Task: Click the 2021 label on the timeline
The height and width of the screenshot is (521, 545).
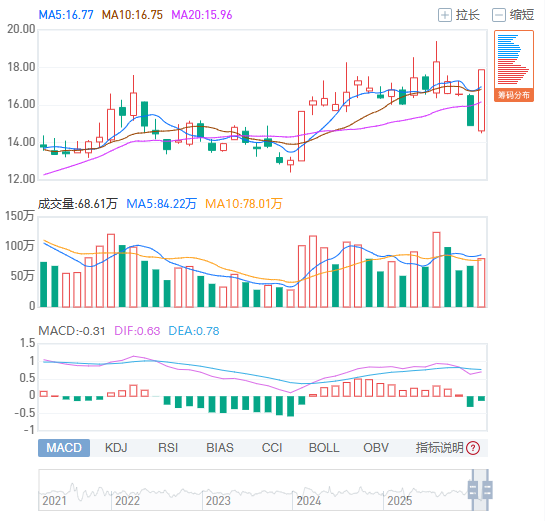Action: click(54, 501)
